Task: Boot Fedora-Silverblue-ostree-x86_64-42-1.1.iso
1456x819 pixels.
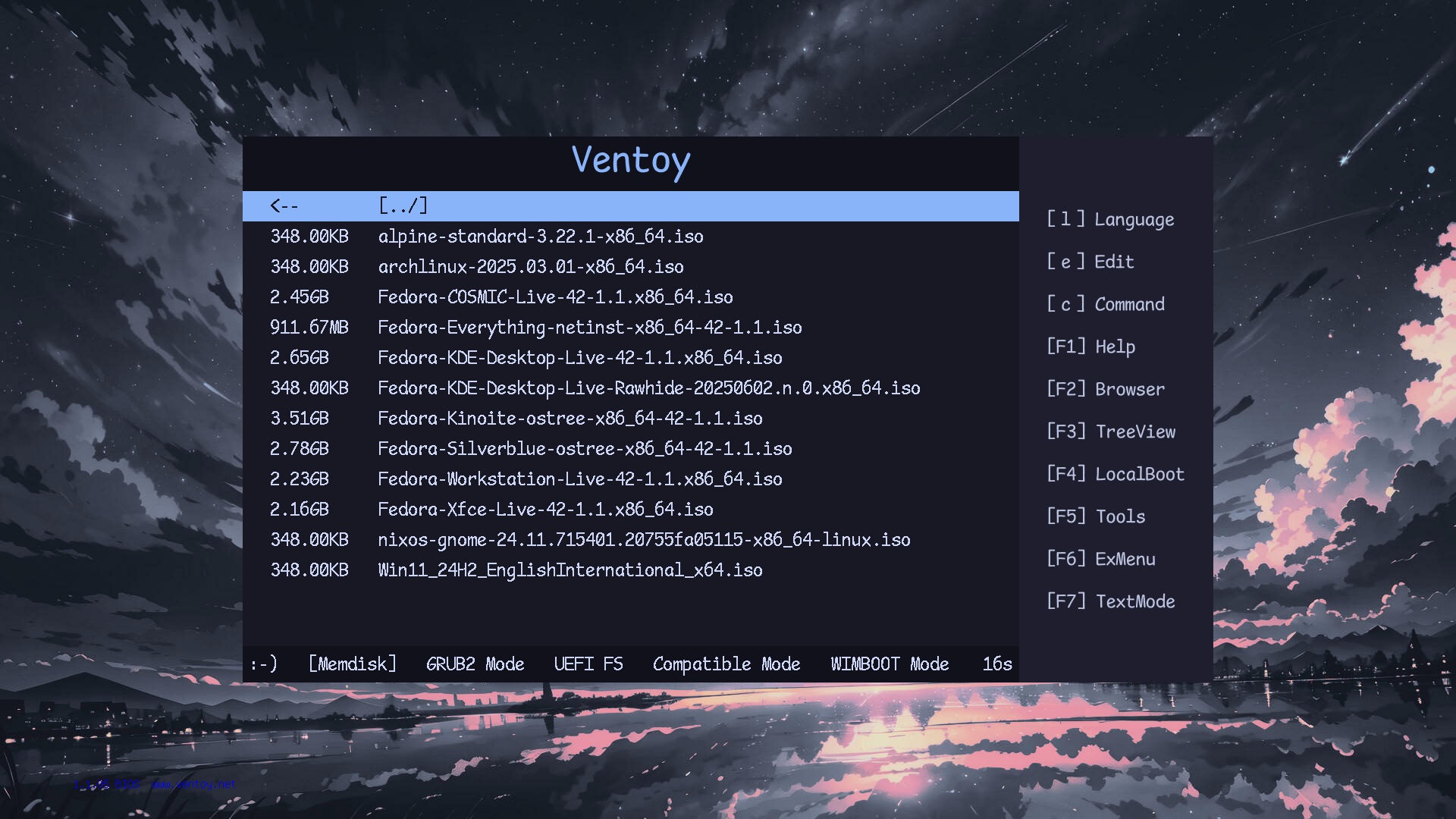Action: (x=584, y=449)
